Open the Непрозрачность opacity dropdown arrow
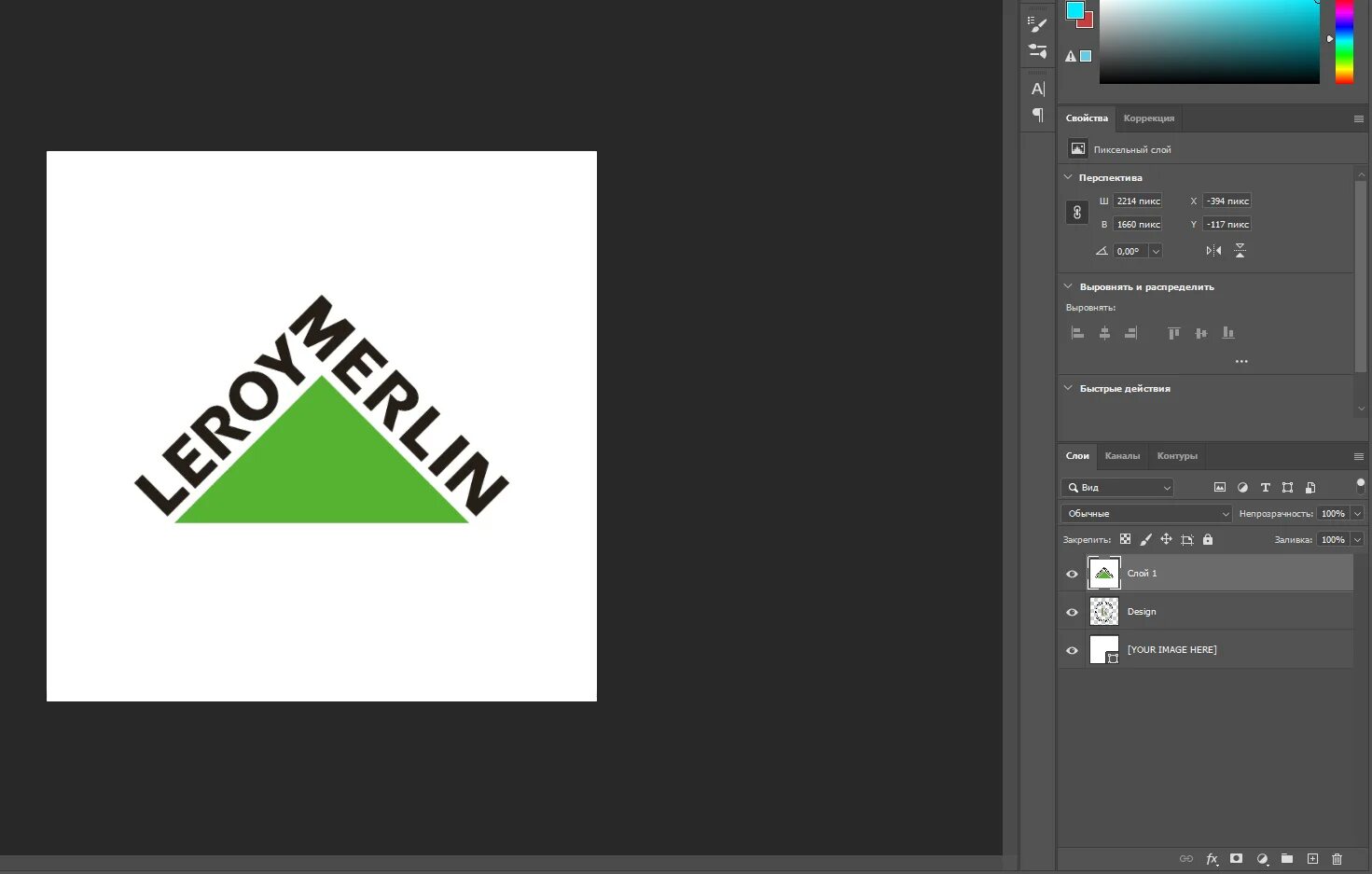Image resolution: width=1372 pixels, height=874 pixels. click(1357, 513)
